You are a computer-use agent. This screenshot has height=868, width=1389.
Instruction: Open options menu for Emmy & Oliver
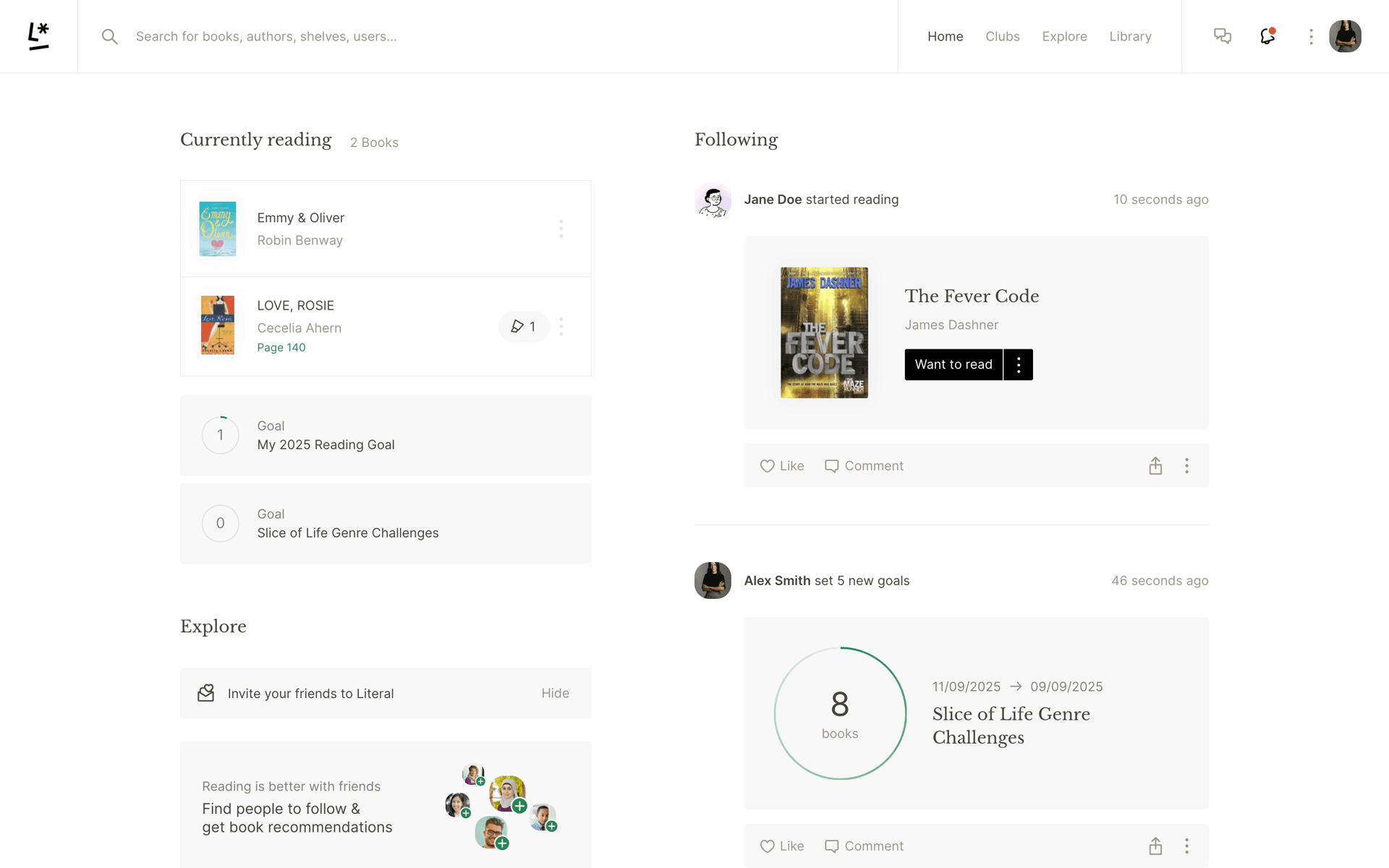click(561, 229)
